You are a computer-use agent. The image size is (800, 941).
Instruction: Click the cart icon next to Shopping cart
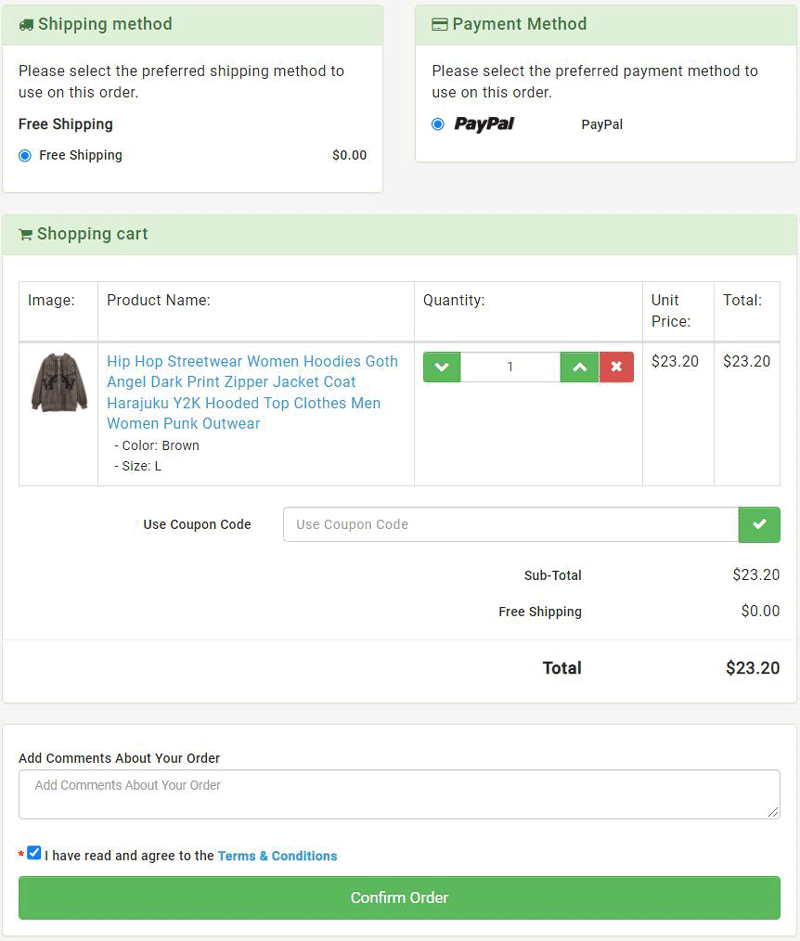(x=25, y=234)
